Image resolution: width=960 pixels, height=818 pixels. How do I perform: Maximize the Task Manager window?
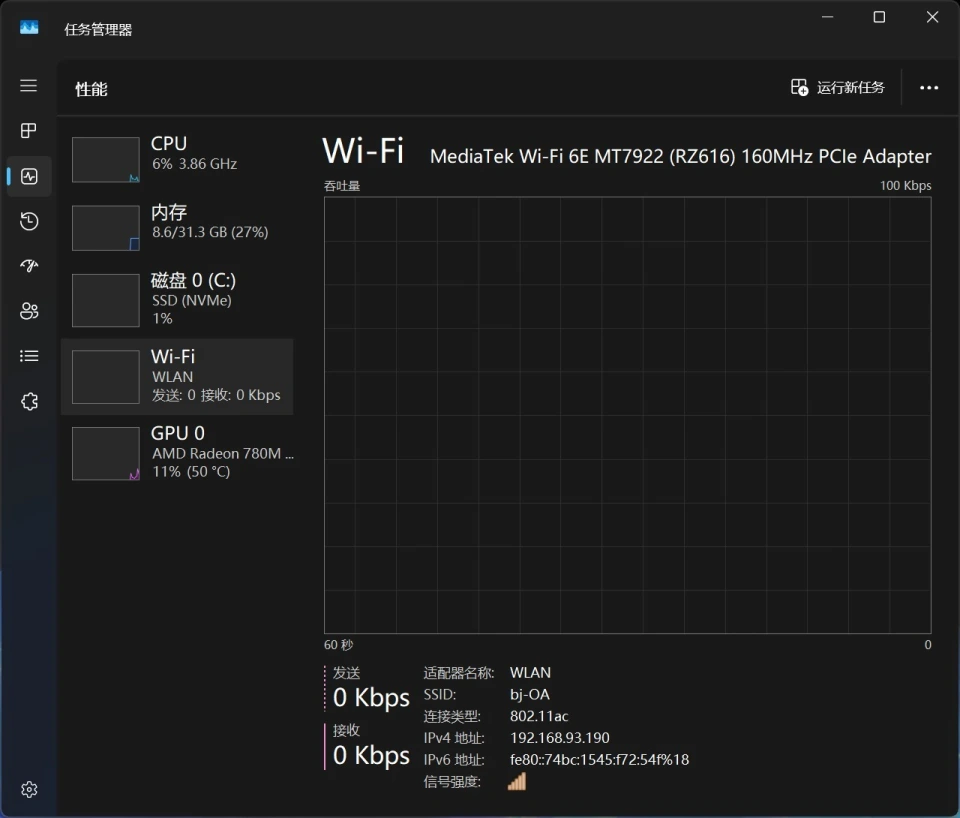coord(879,17)
